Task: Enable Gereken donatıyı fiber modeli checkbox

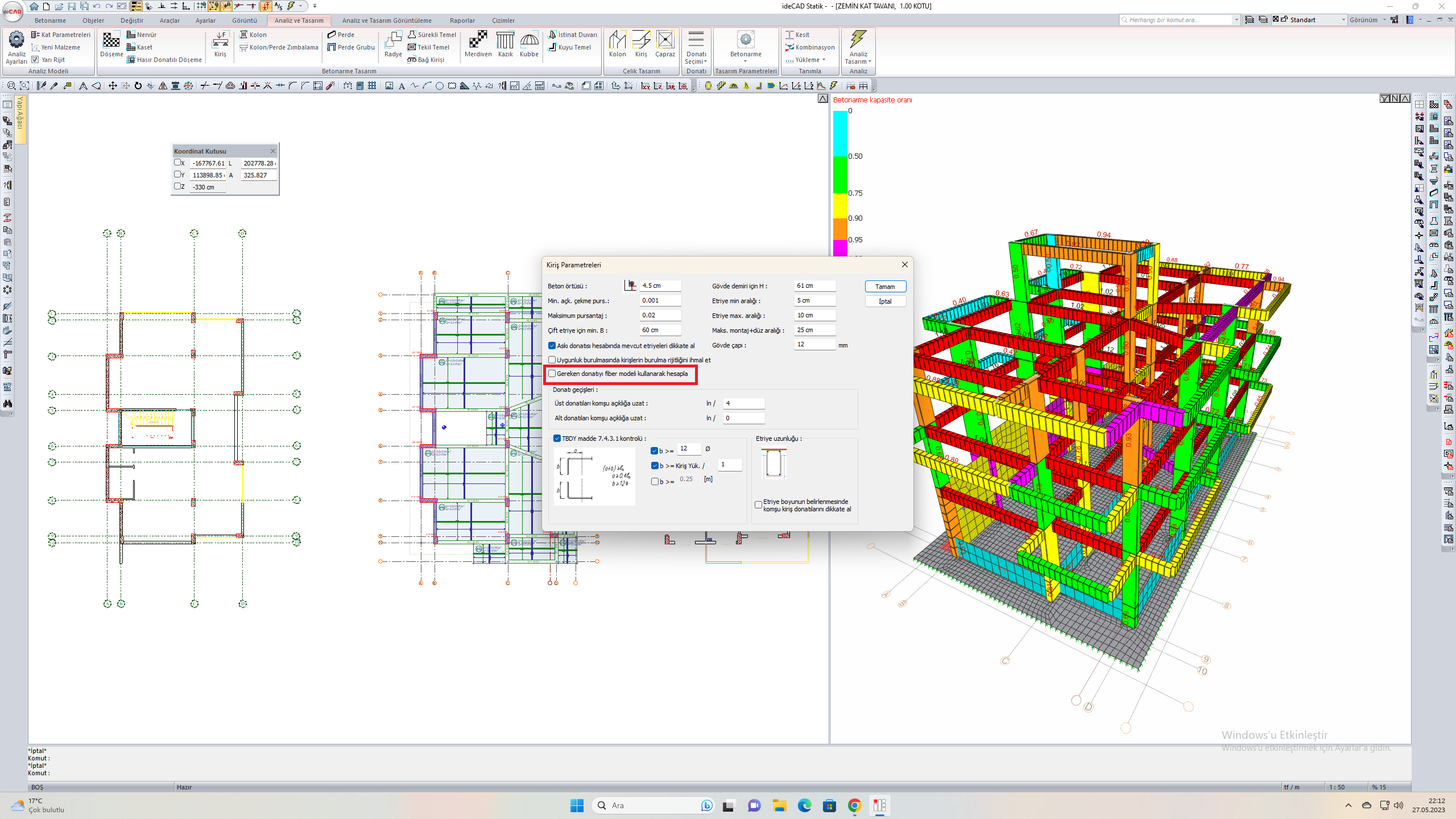Action: 552,374
